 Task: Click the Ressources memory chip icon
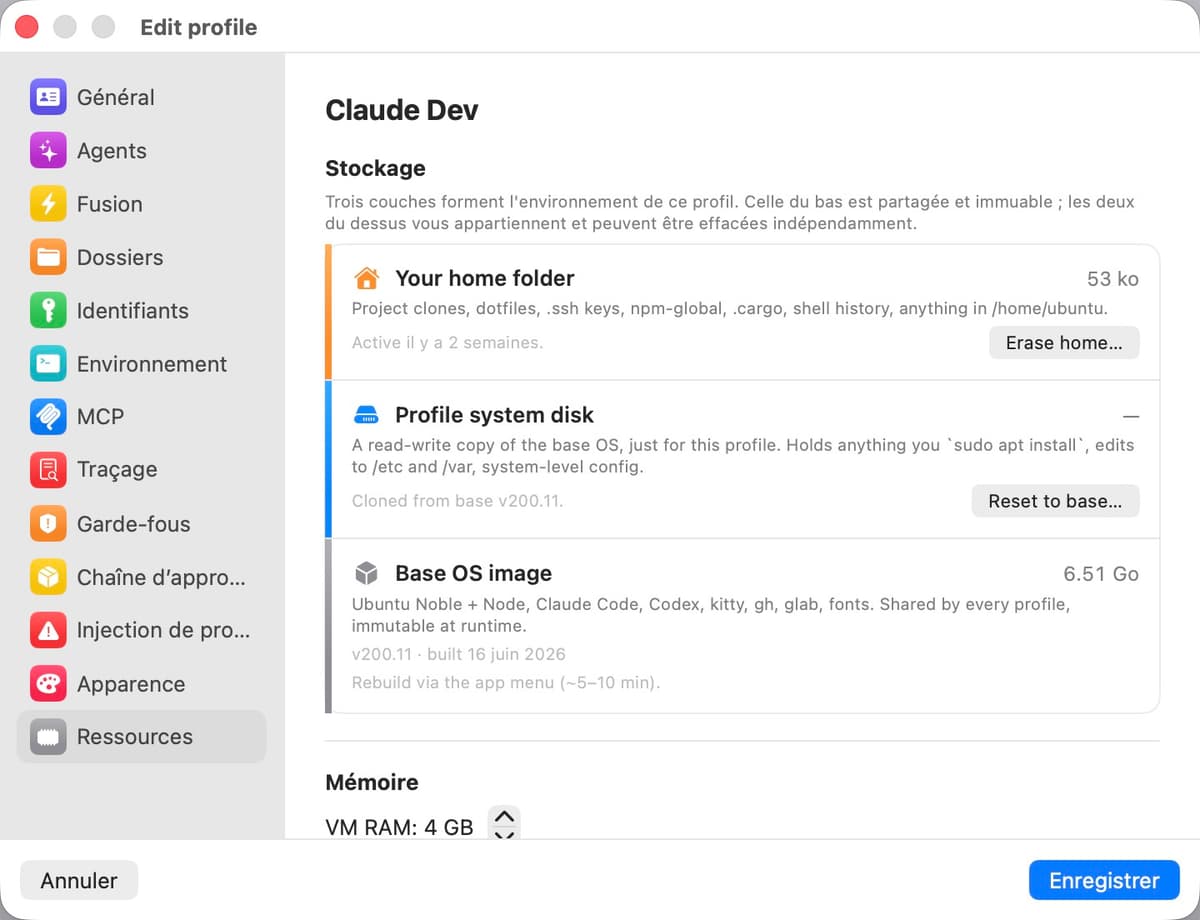pos(48,737)
